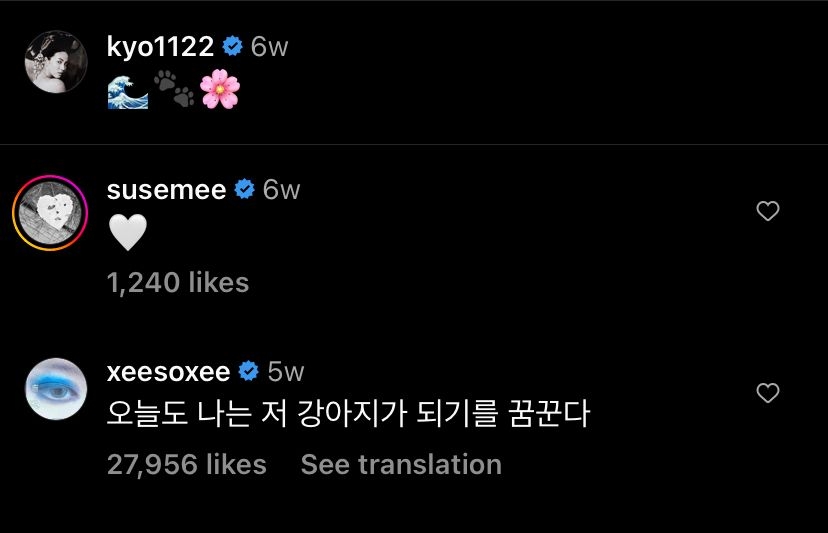Open kyo1122's profile picture
The width and height of the screenshot is (828, 533).
pos(55,61)
